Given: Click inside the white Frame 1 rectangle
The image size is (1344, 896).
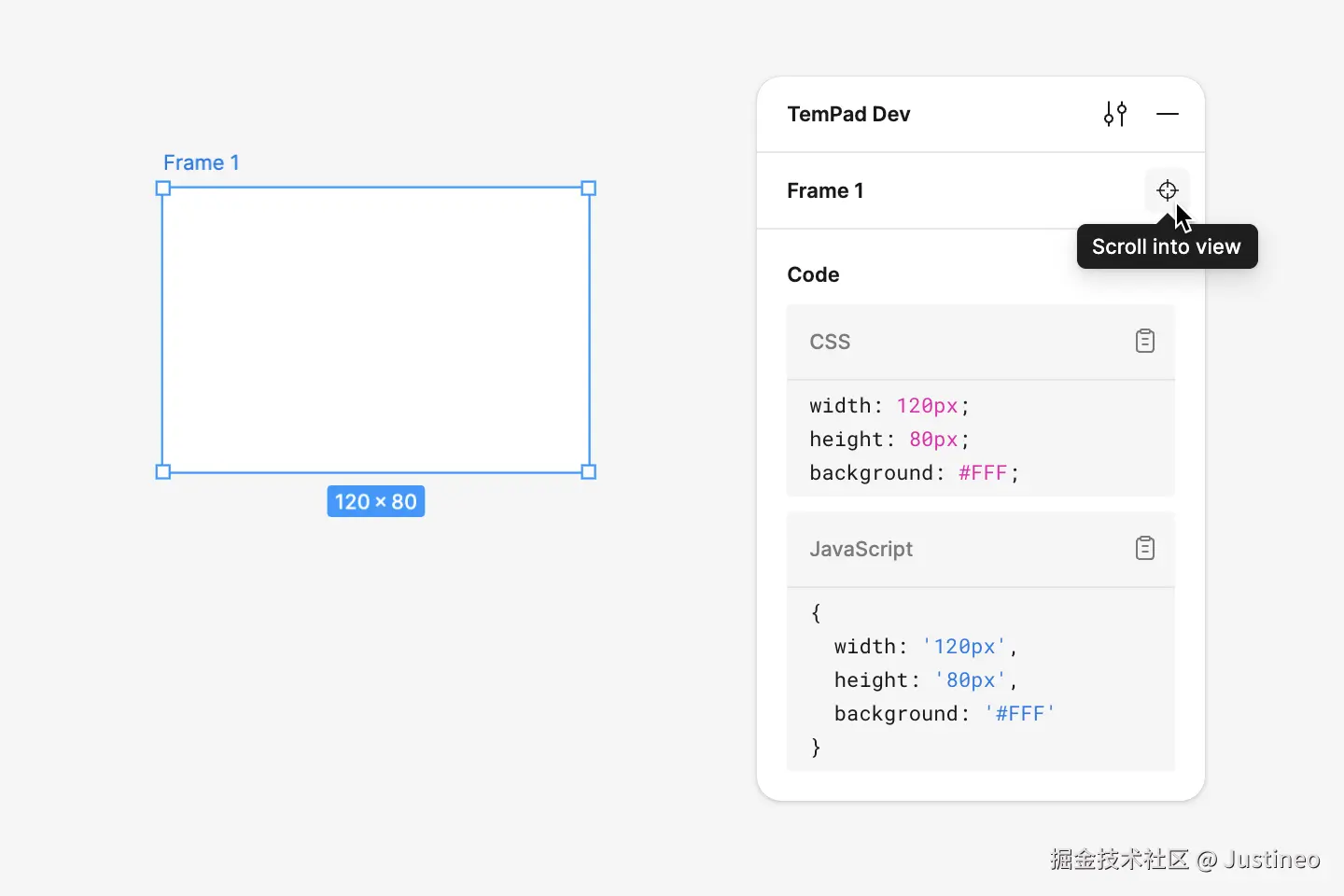Looking at the screenshot, I should pos(376,330).
